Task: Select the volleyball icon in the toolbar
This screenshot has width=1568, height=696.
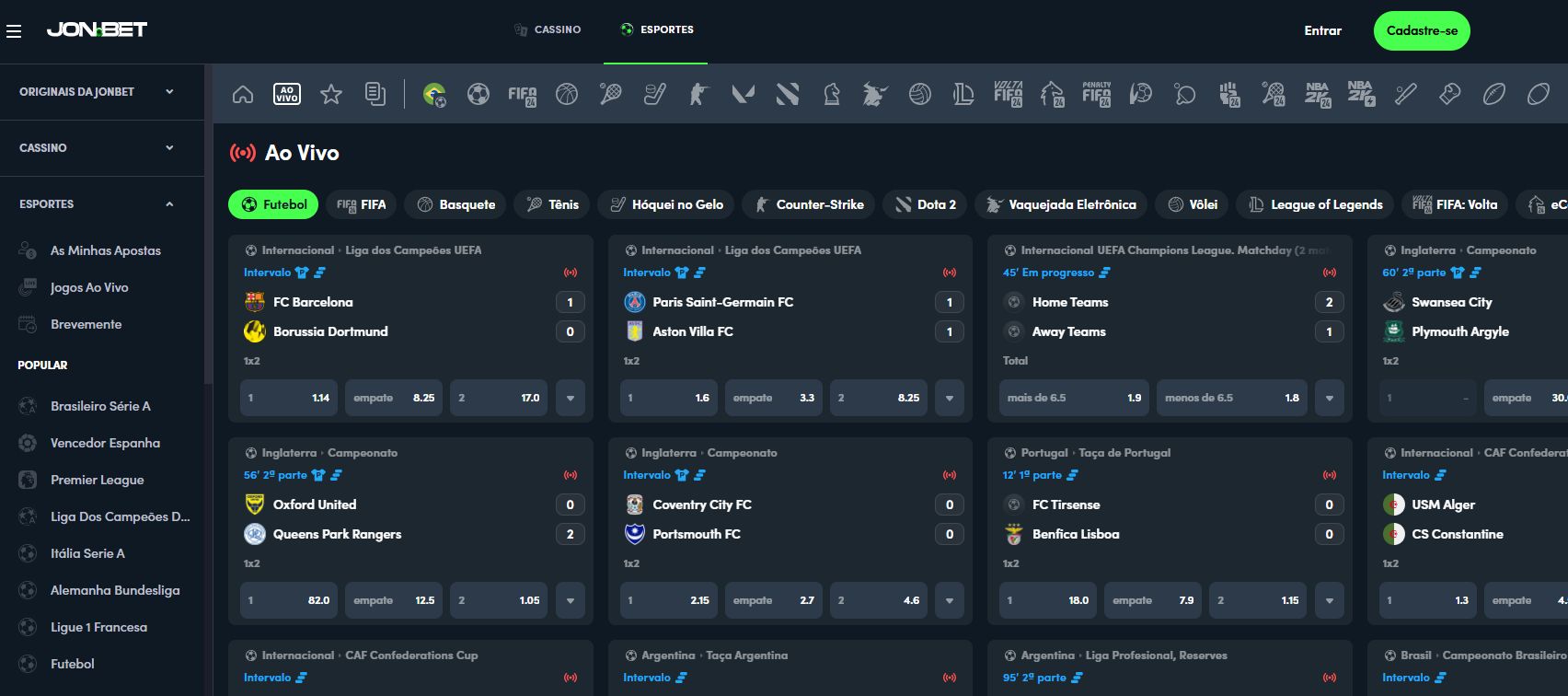Action: 920,94
